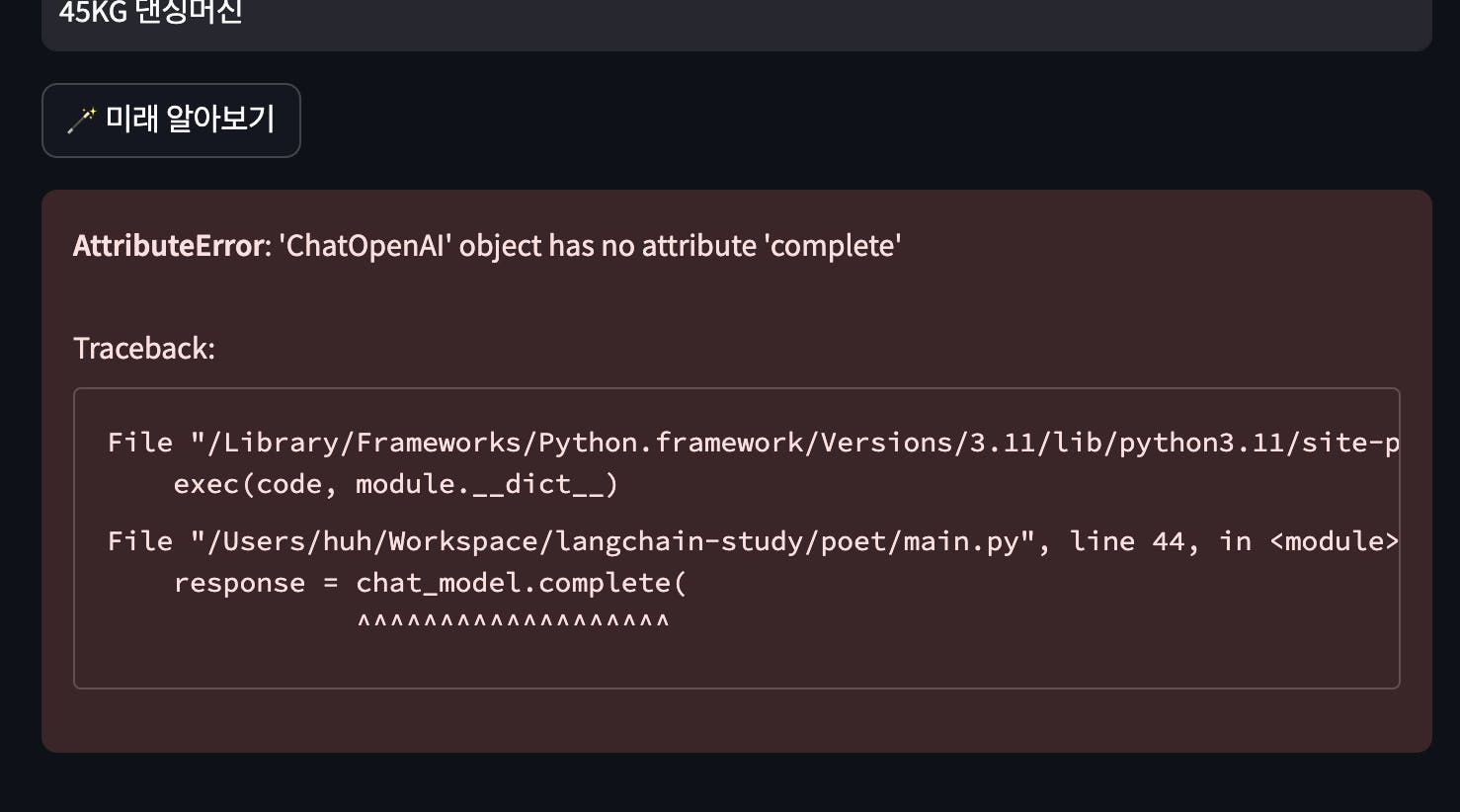Click the row of caret markers
Screen dimensions: 1460x812
(513, 622)
